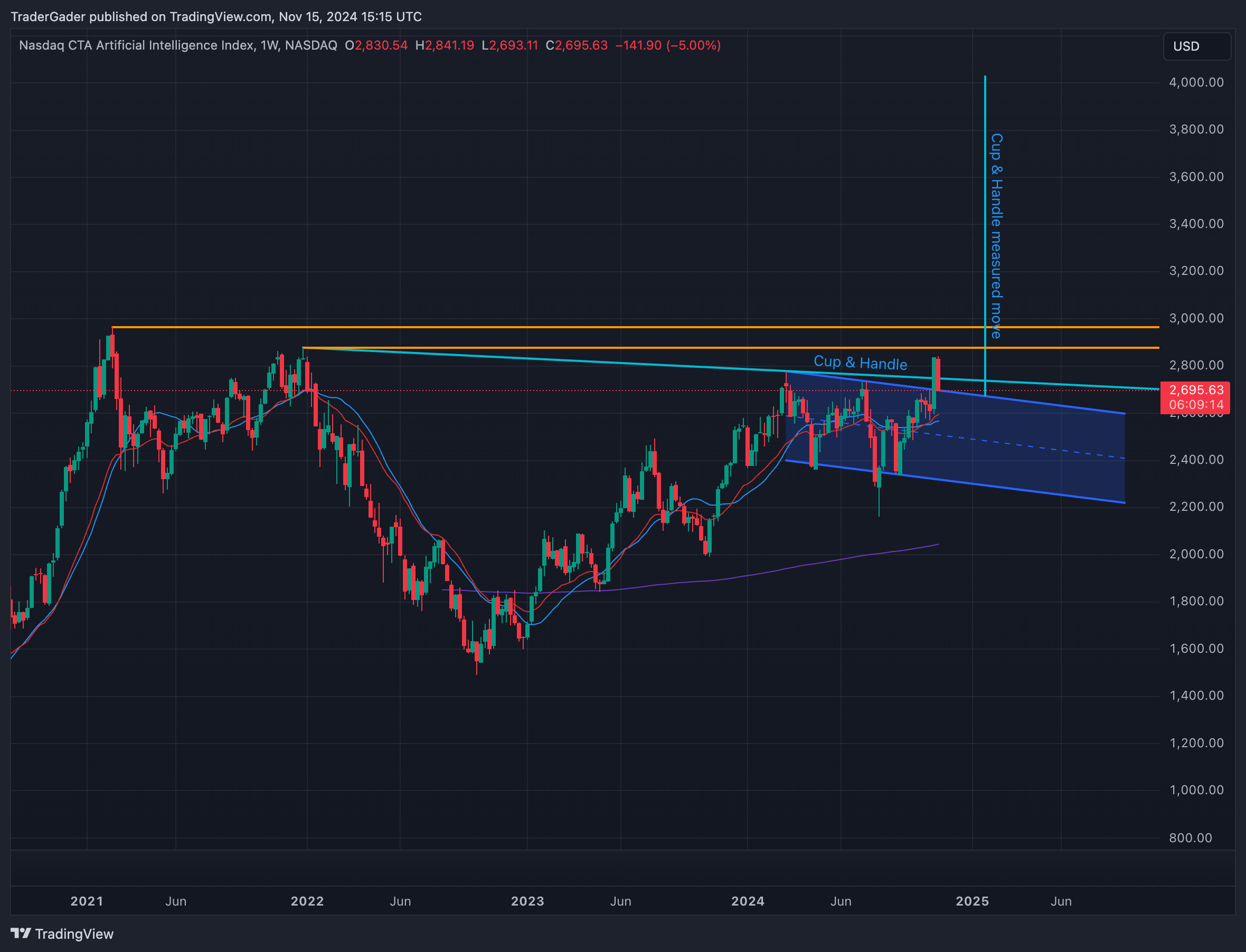Click the current price label 2,695.63
The image size is (1246, 952).
pos(1196,390)
